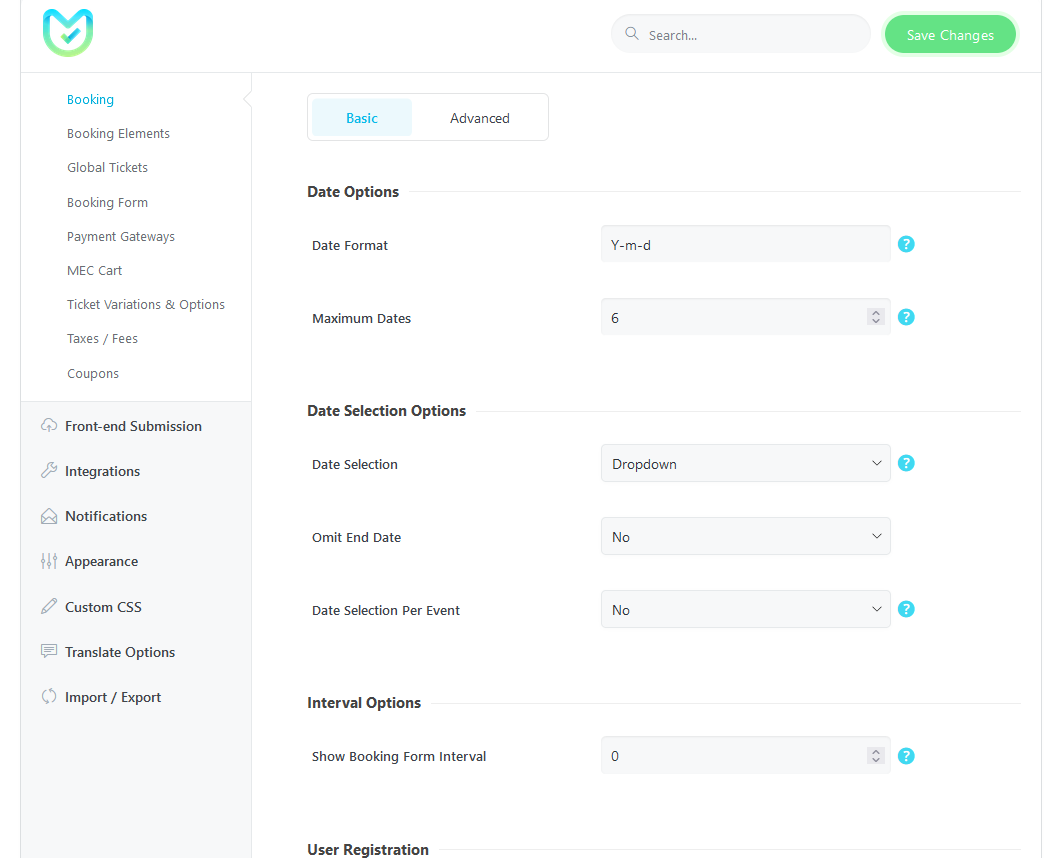Image resolution: width=1047 pixels, height=858 pixels.
Task: Open Payment Gateways settings
Action: click(x=121, y=236)
